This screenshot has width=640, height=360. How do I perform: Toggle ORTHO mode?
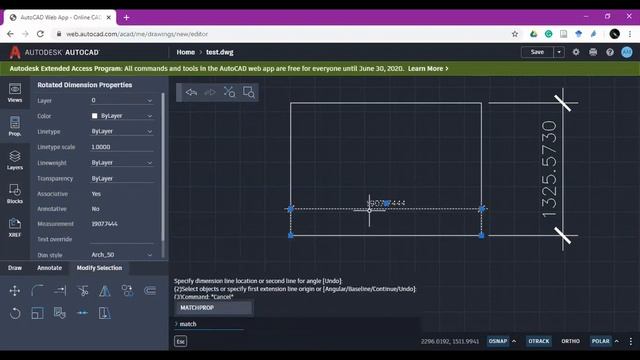(570, 341)
